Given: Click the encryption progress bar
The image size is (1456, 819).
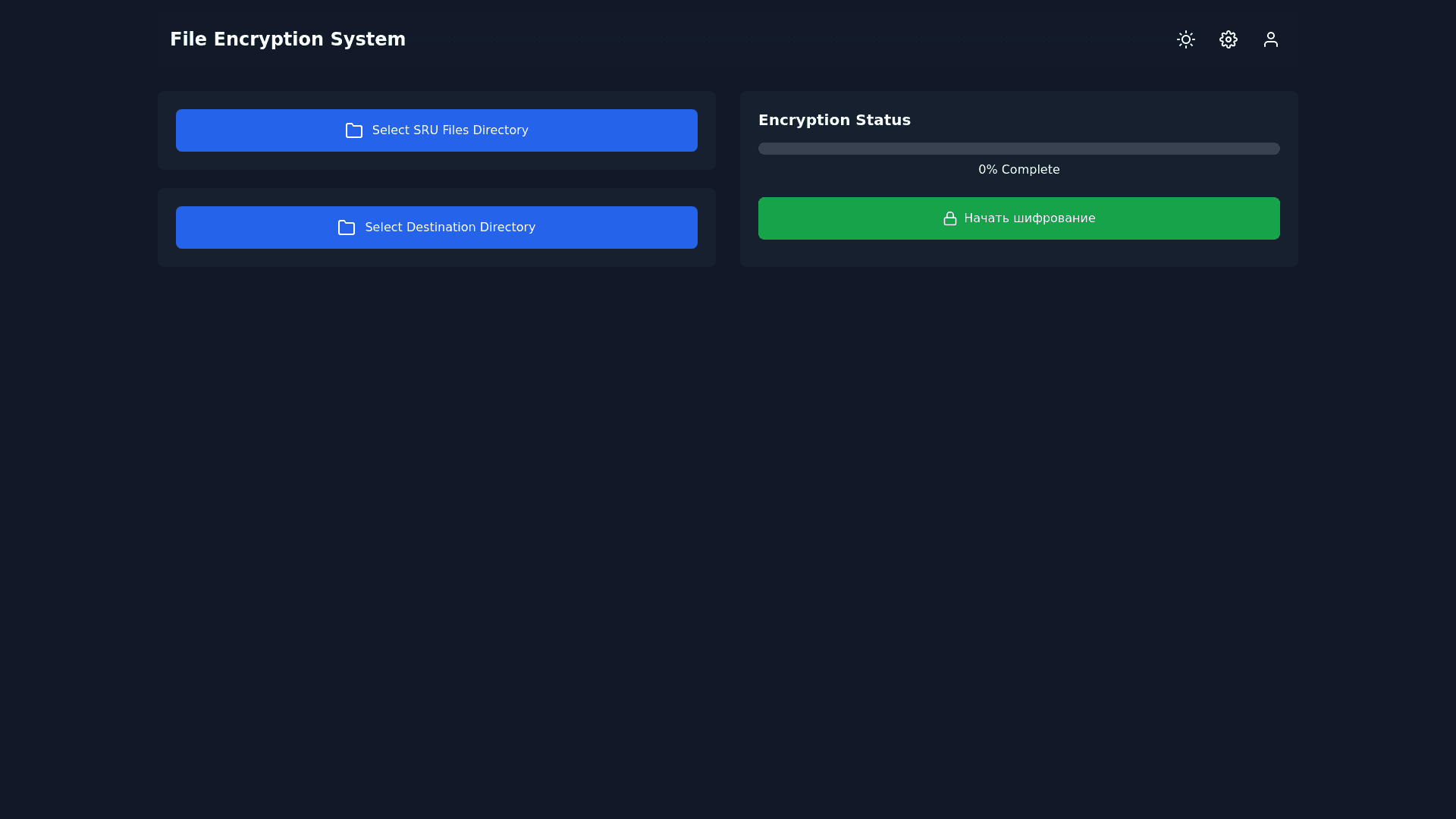Looking at the screenshot, I should coord(1018,149).
